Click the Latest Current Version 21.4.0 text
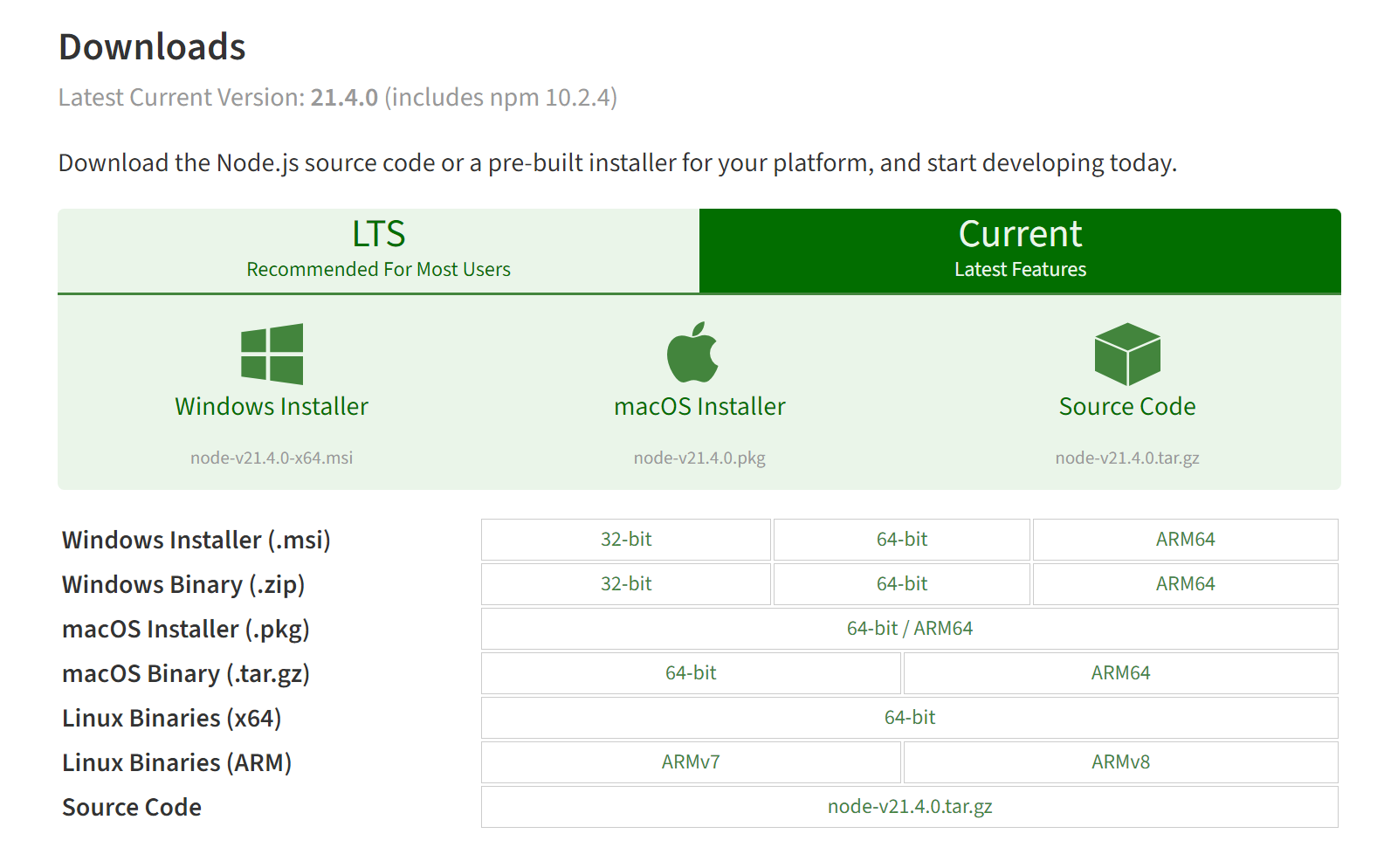The image size is (1391, 868). pyautogui.click(x=338, y=97)
